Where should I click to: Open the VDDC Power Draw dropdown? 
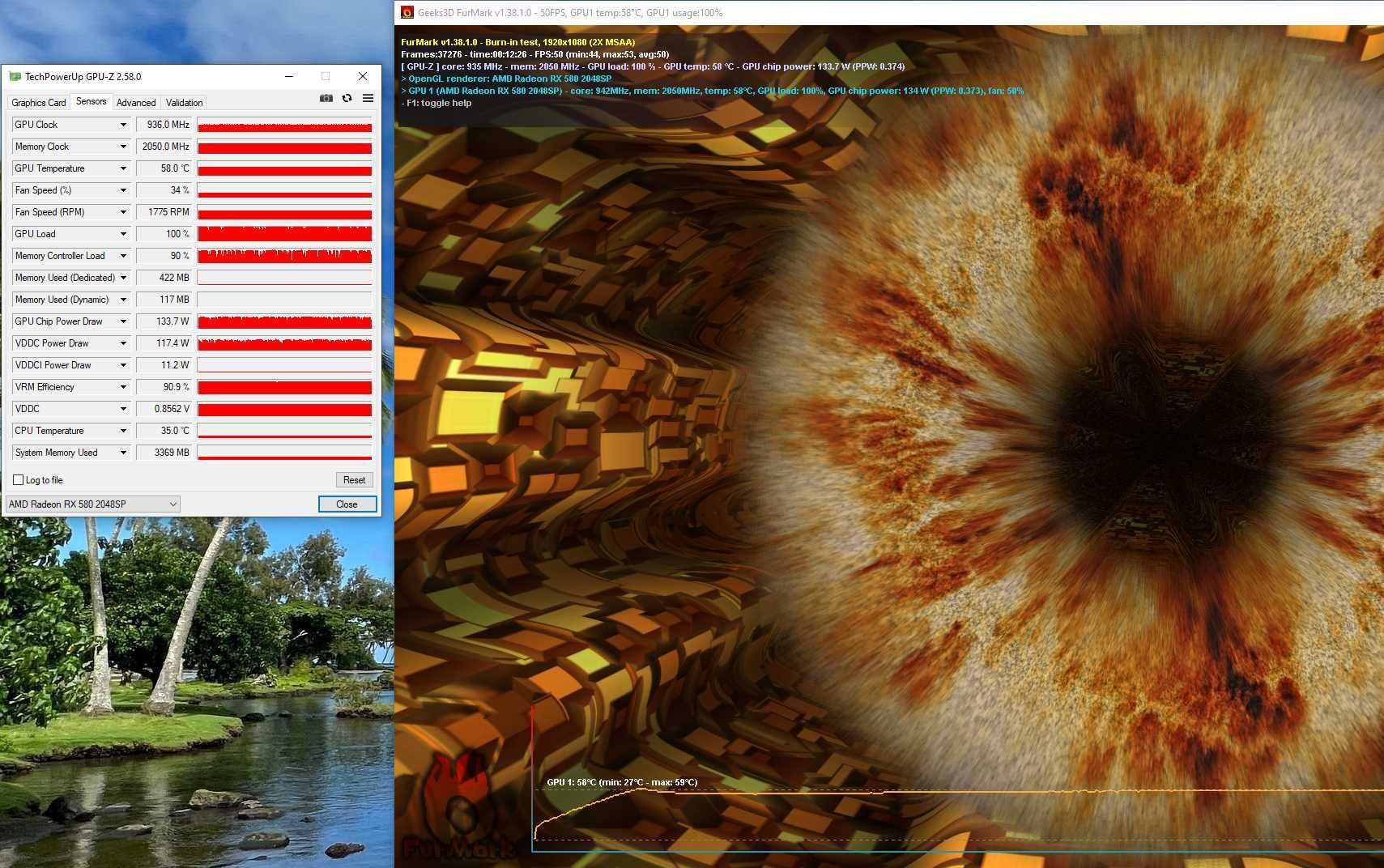pos(123,343)
